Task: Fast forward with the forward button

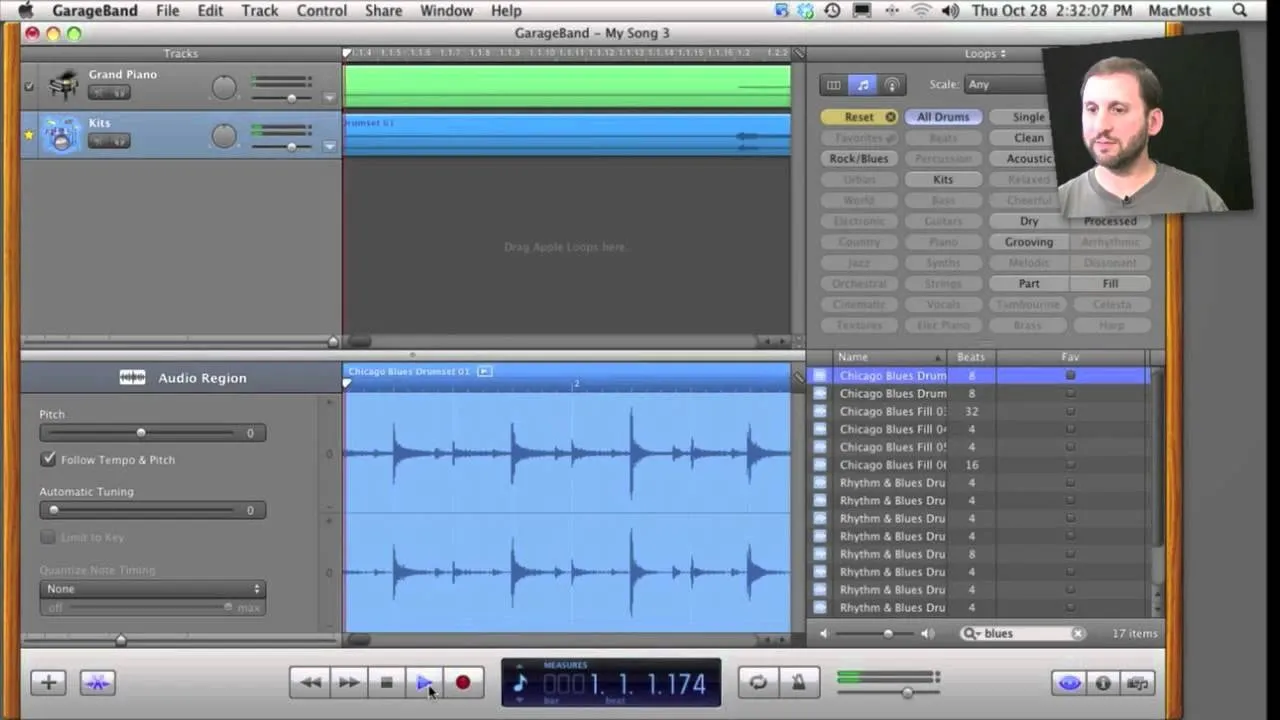Action: pyautogui.click(x=348, y=682)
